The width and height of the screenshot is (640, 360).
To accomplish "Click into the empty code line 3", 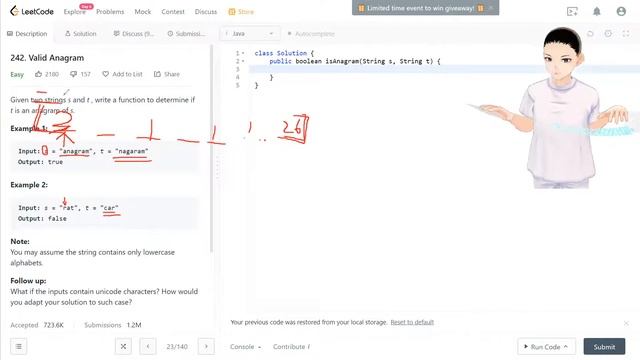I will click(x=444, y=69).
